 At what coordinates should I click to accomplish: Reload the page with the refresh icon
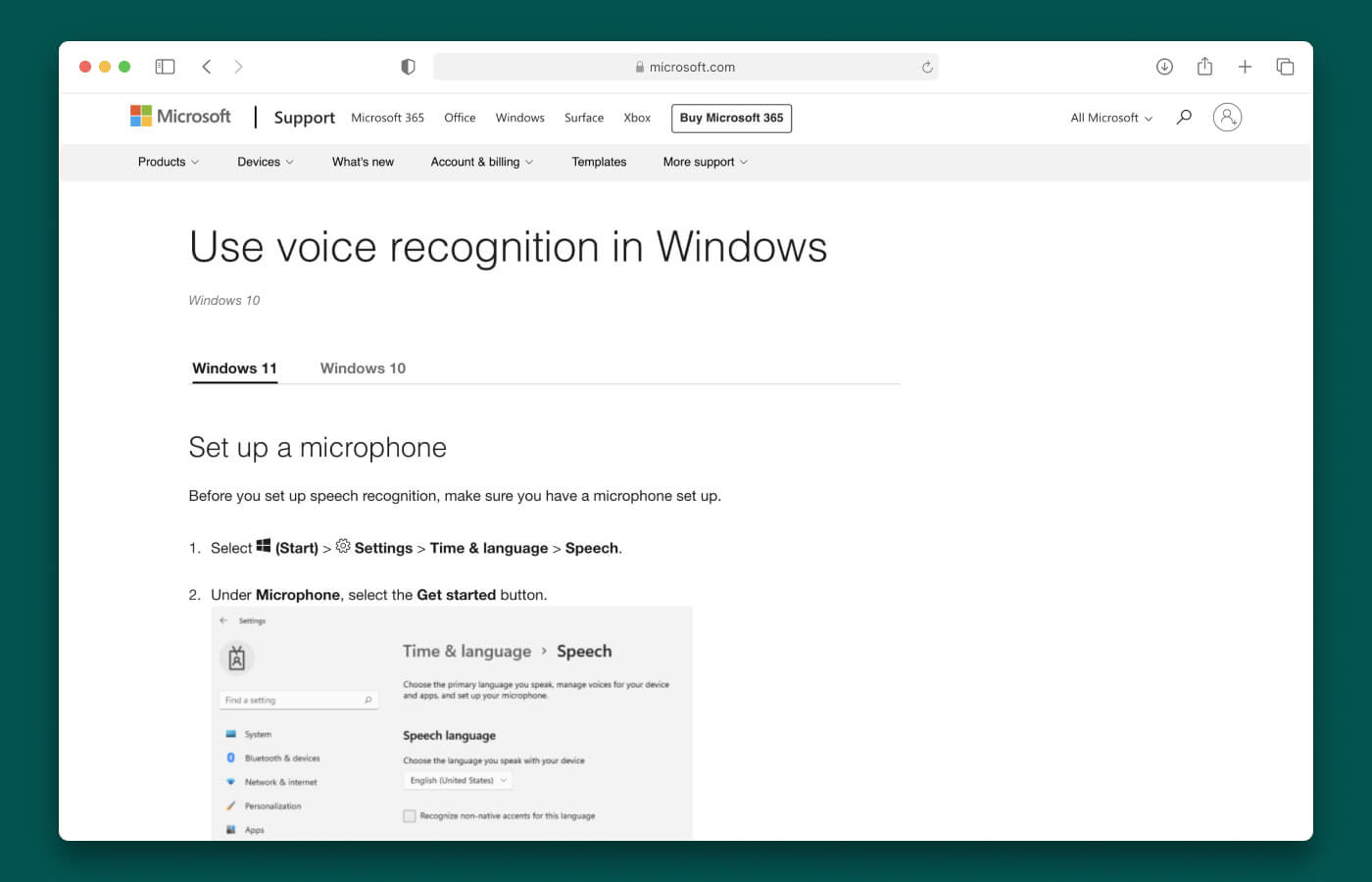pos(926,66)
